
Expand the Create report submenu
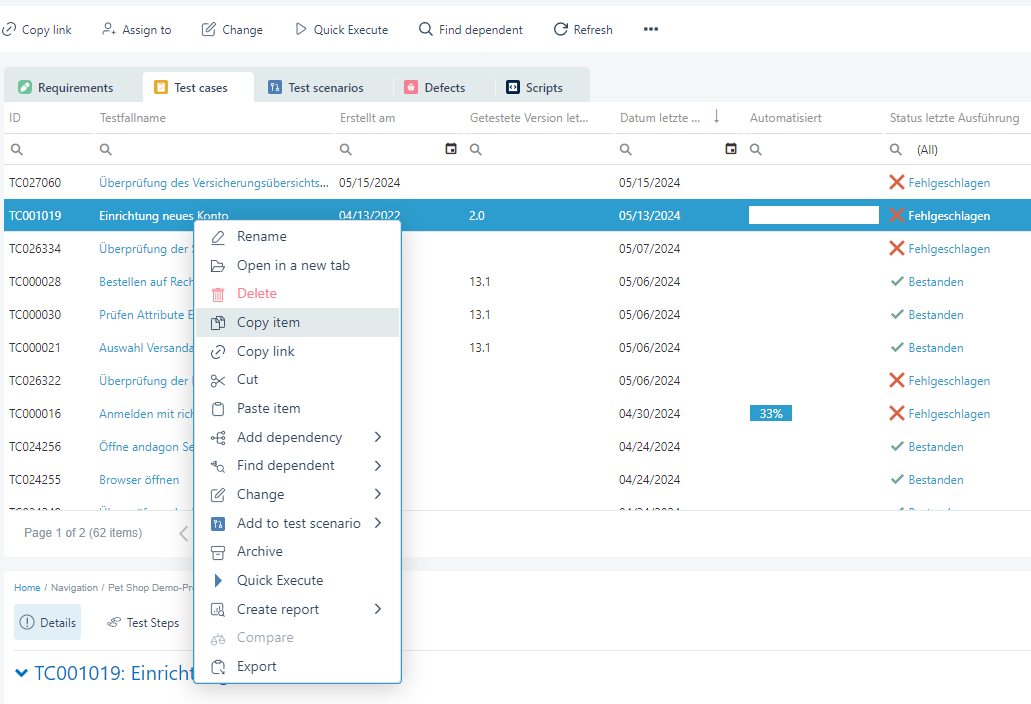[x=378, y=609]
